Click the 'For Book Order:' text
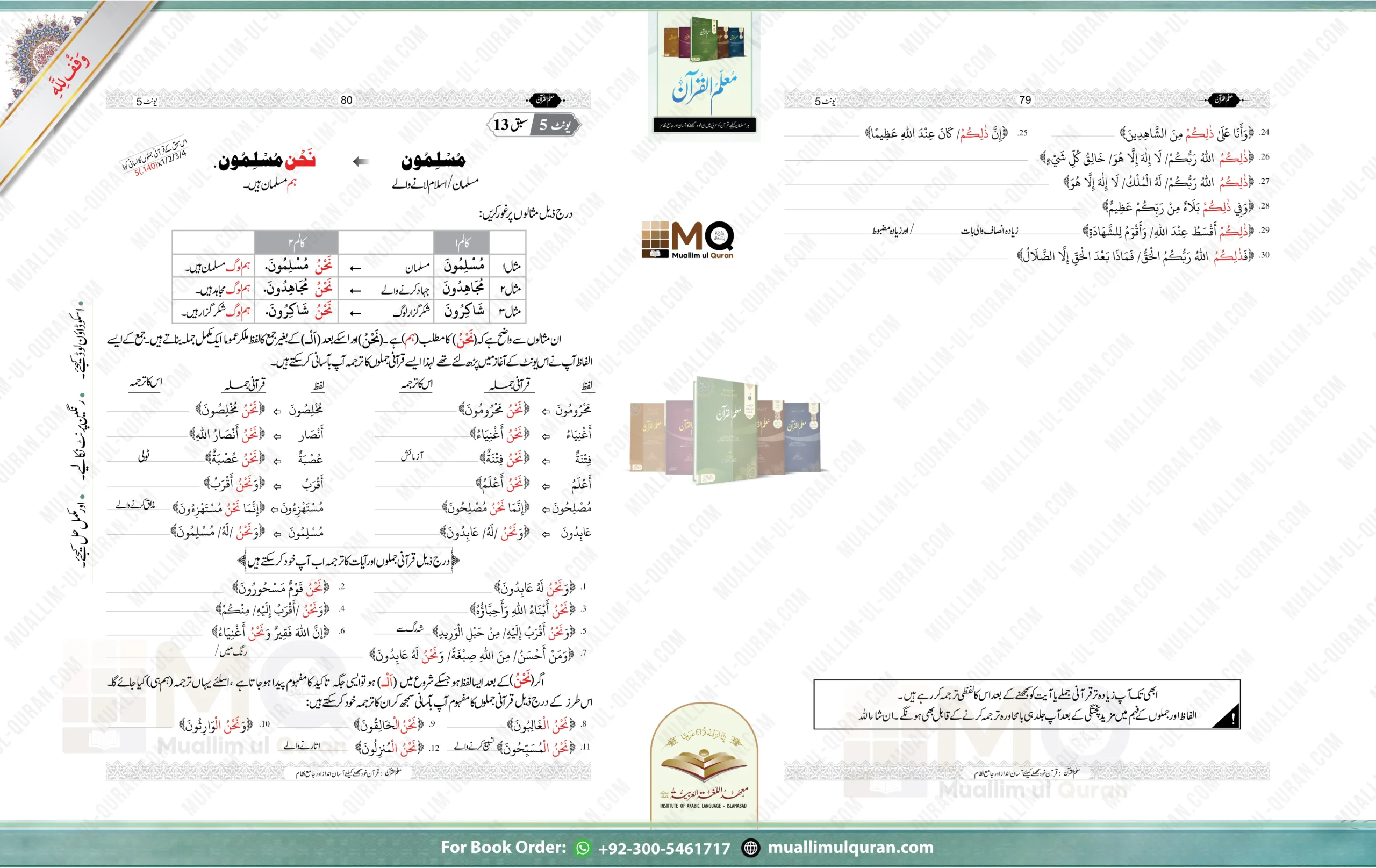Viewport: 1376px width, 868px height. [504, 848]
